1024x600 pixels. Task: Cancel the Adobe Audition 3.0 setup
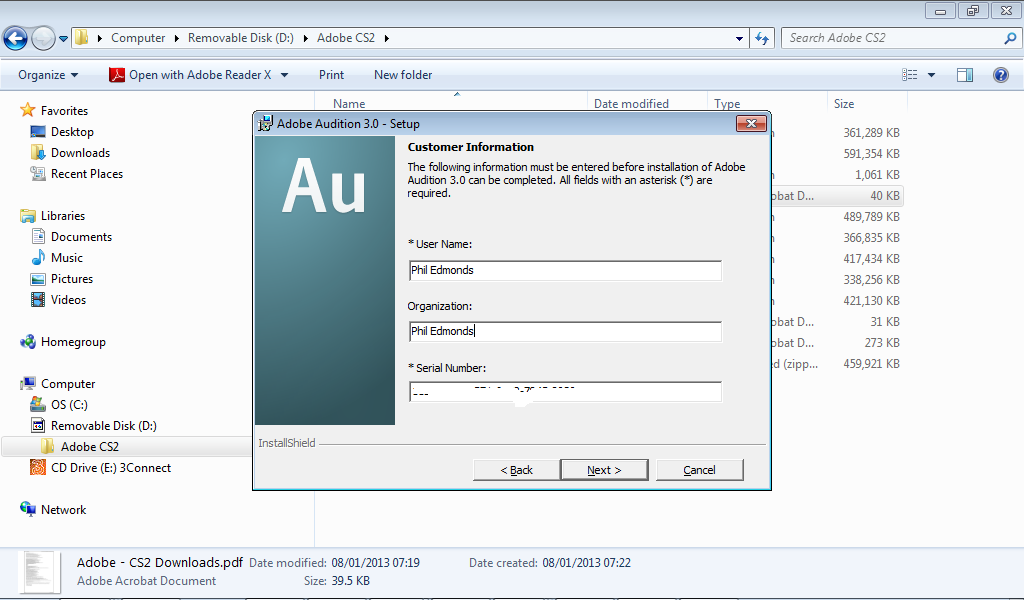click(699, 470)
